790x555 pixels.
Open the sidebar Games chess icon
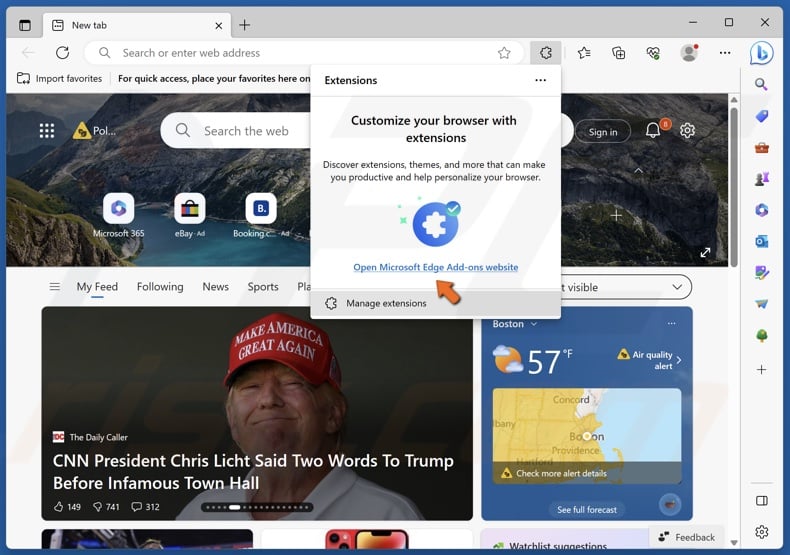761,179
